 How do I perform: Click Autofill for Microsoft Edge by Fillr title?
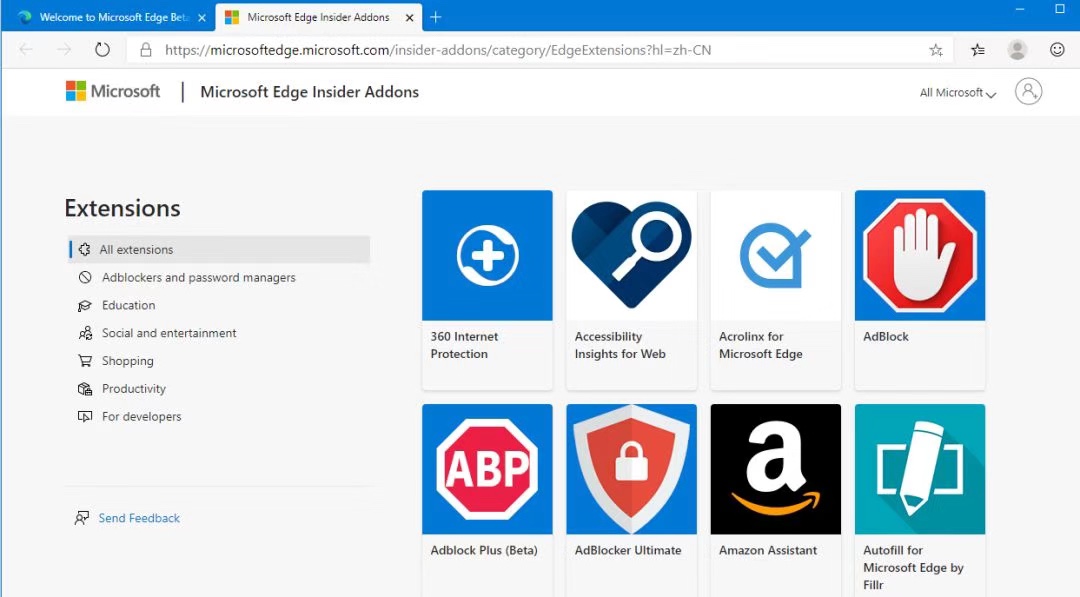click(913, 567)
